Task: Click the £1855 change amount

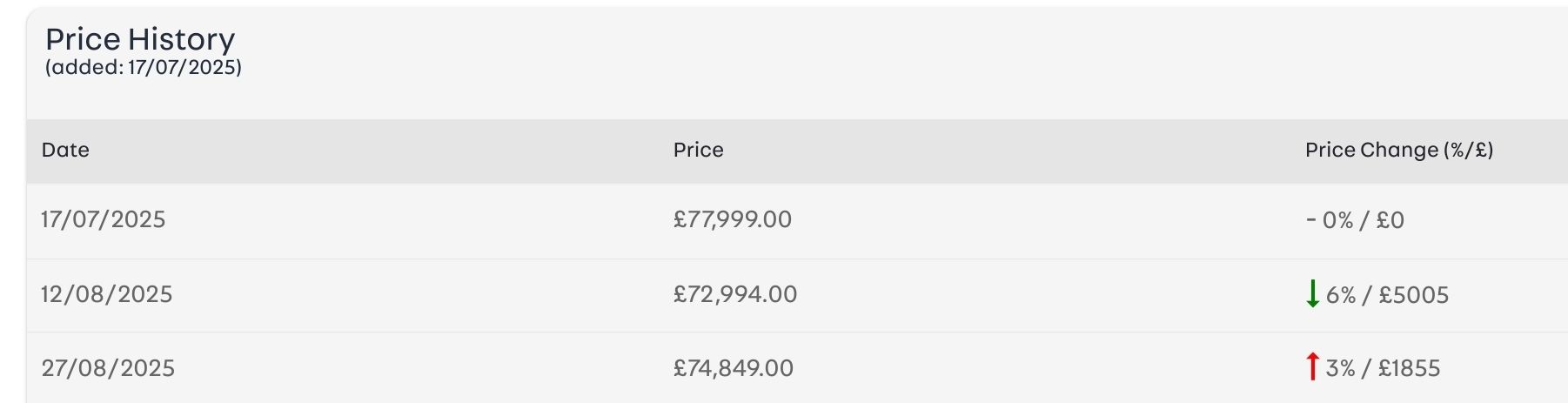Action: point(1408,368)
